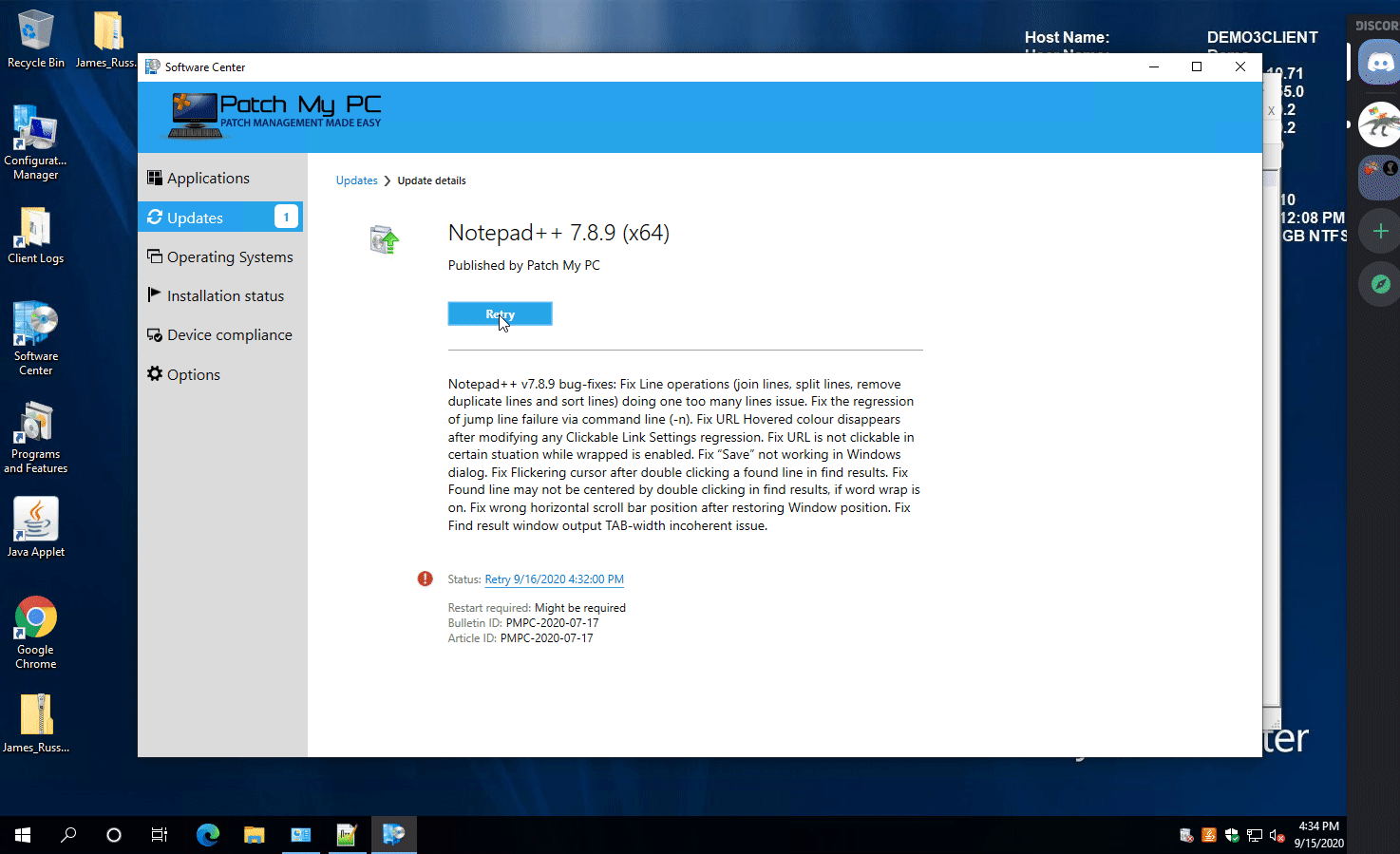Click the Operating Systems windows icon

(155, 256)
